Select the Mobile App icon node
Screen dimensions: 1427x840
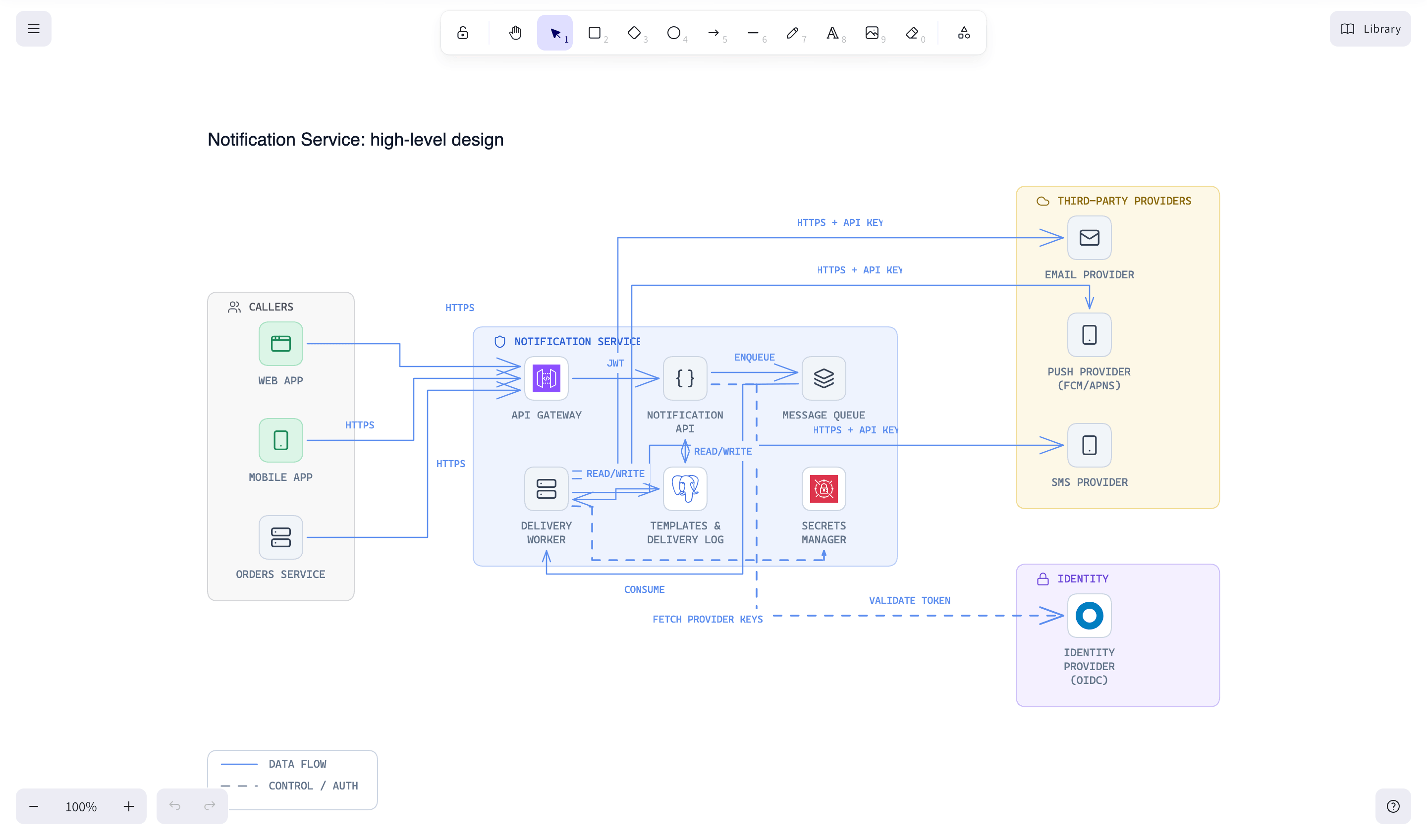click(281, 440)
